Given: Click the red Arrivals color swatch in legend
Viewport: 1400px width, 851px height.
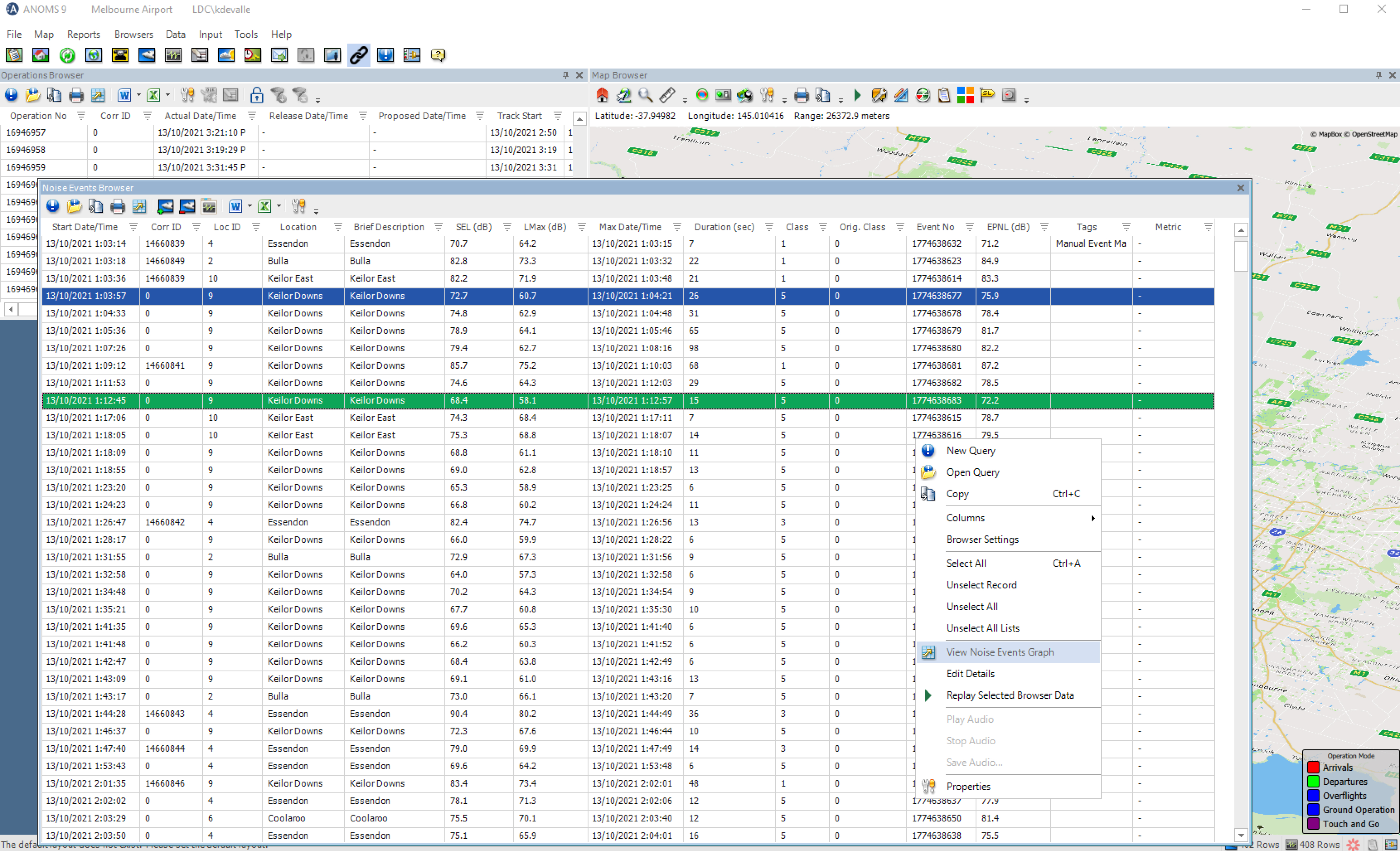Looking at the screenshot, I should point(1313,767).
